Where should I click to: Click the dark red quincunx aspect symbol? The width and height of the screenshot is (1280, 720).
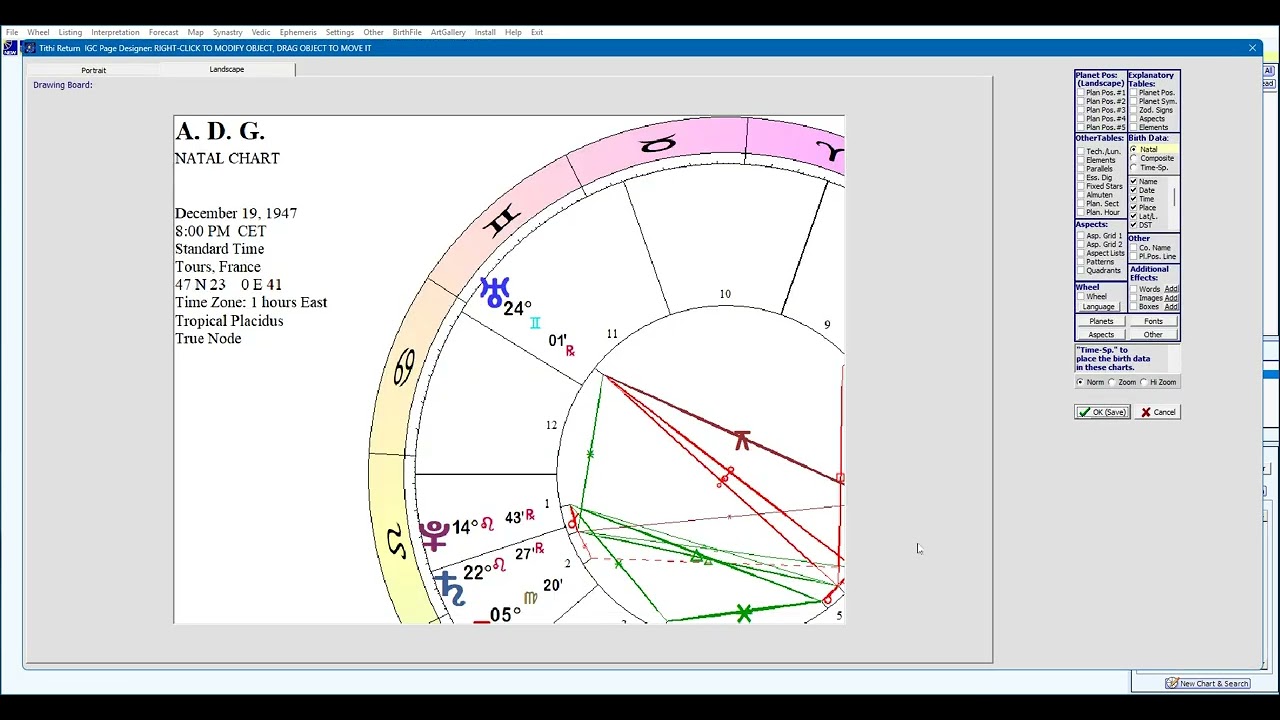click(741, 440)
